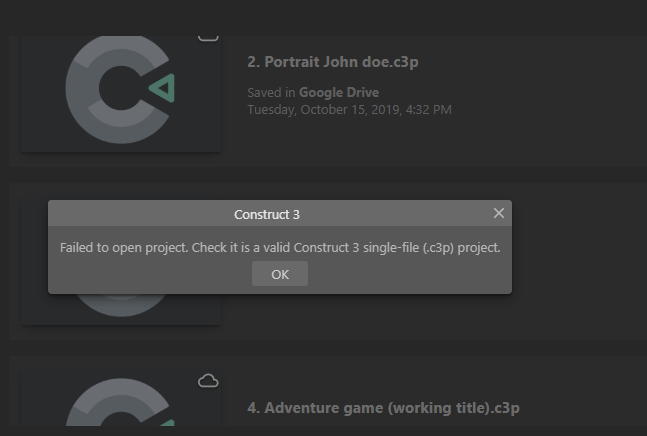647x436 pixels.
Task: Open the "2. Portrait John doe.c3p" title
Action: coord(333,62)
